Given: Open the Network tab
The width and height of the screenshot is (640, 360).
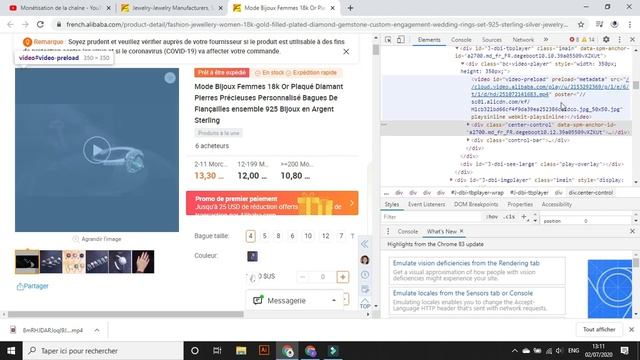Looking at the screenshot, I should (523, 40).
